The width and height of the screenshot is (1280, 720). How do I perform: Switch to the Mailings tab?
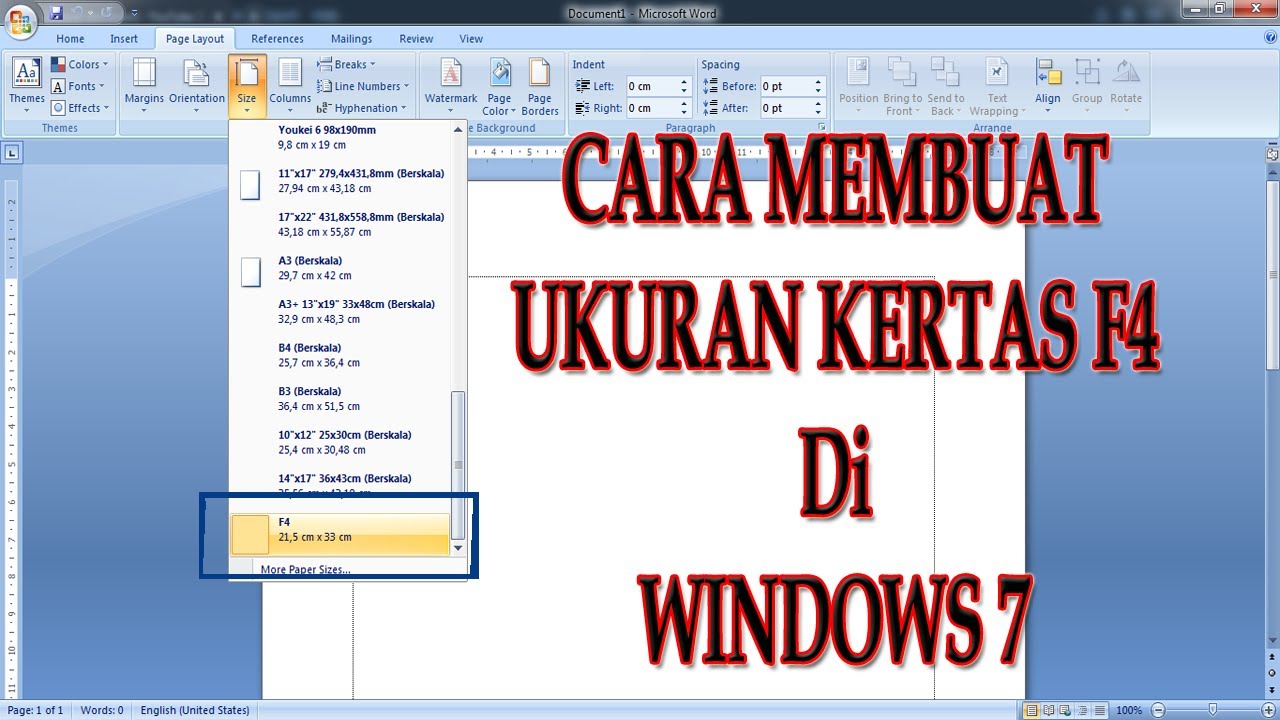(x=351, y=39)
